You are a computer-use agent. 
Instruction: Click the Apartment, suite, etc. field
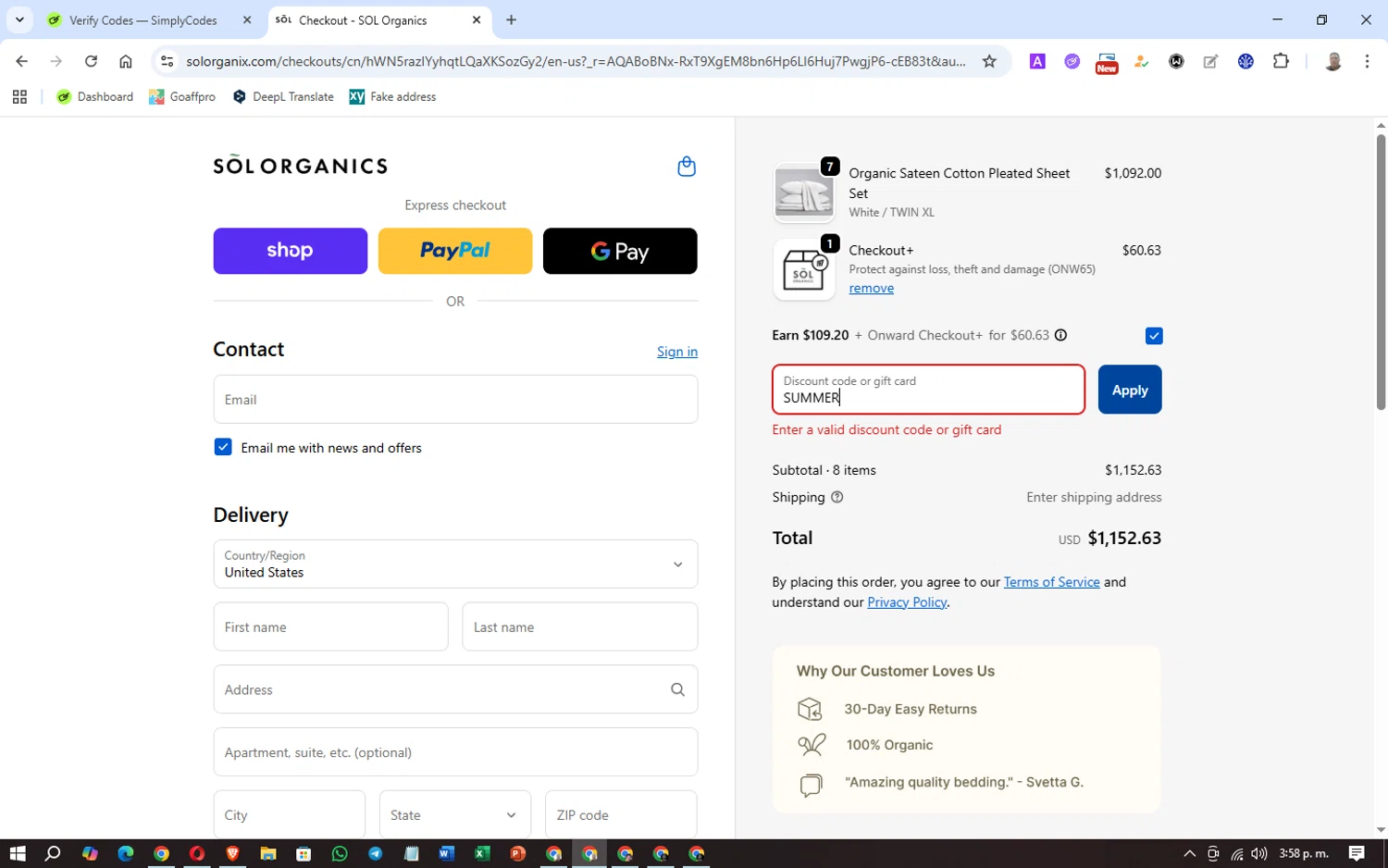[455, 751]
